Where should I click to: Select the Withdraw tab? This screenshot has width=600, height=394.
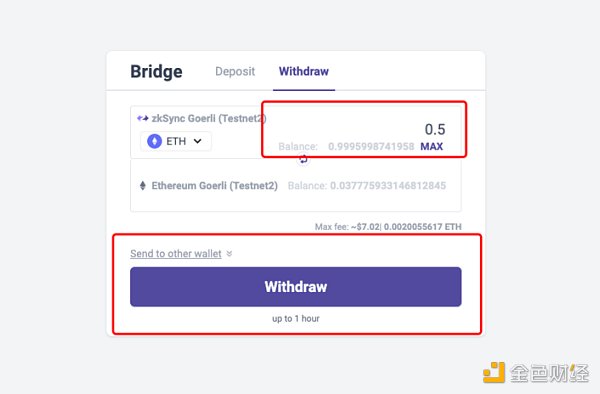point(304,71)
